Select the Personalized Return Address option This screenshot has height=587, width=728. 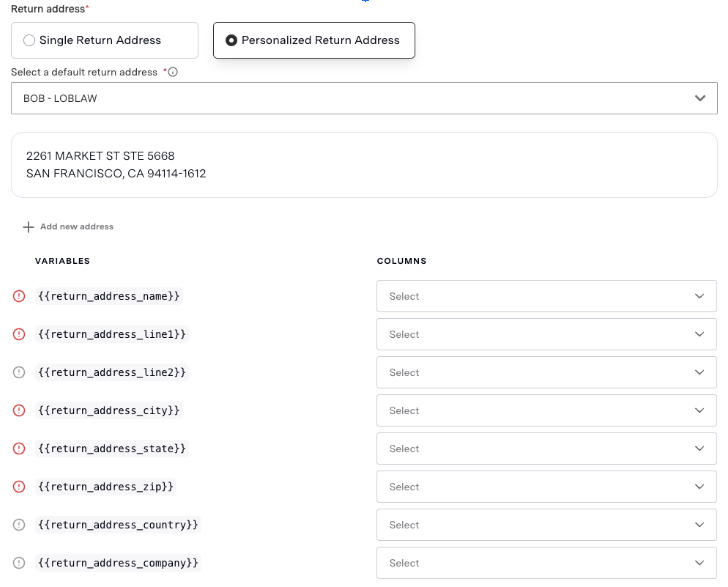coord(314,40)
